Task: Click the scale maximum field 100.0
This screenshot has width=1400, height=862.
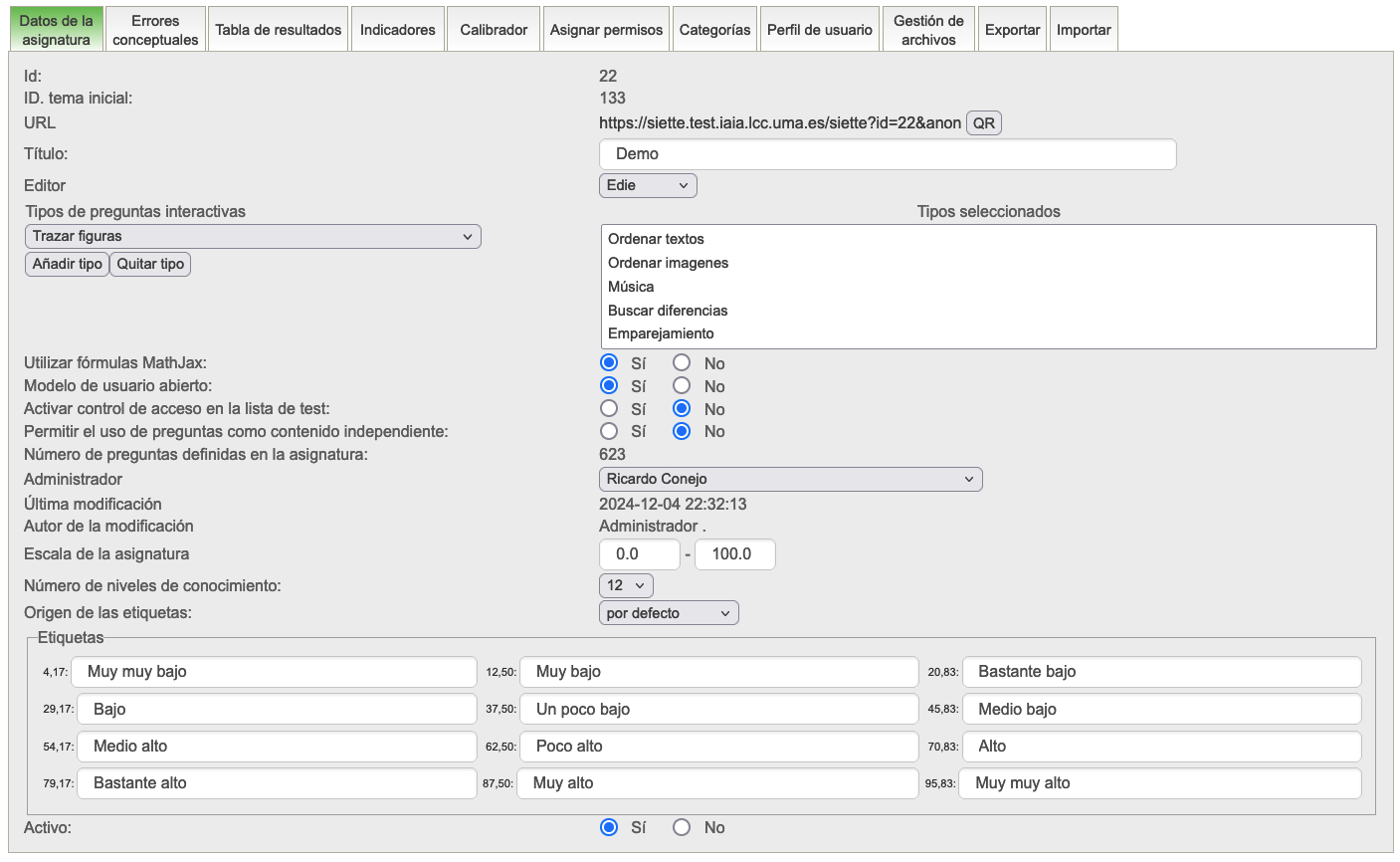Action: (734, 554)
